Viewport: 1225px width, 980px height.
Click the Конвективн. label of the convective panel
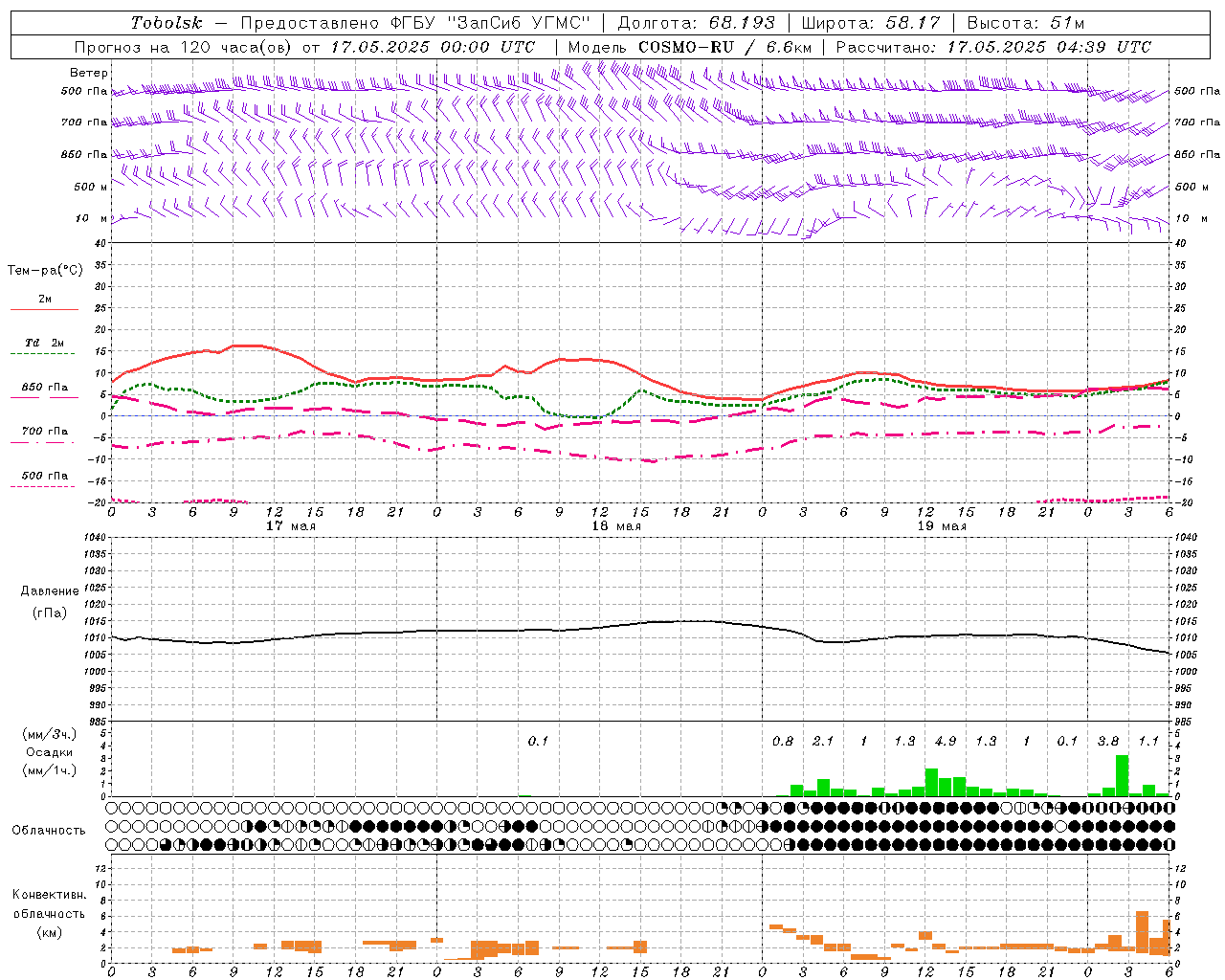[49, 895]
